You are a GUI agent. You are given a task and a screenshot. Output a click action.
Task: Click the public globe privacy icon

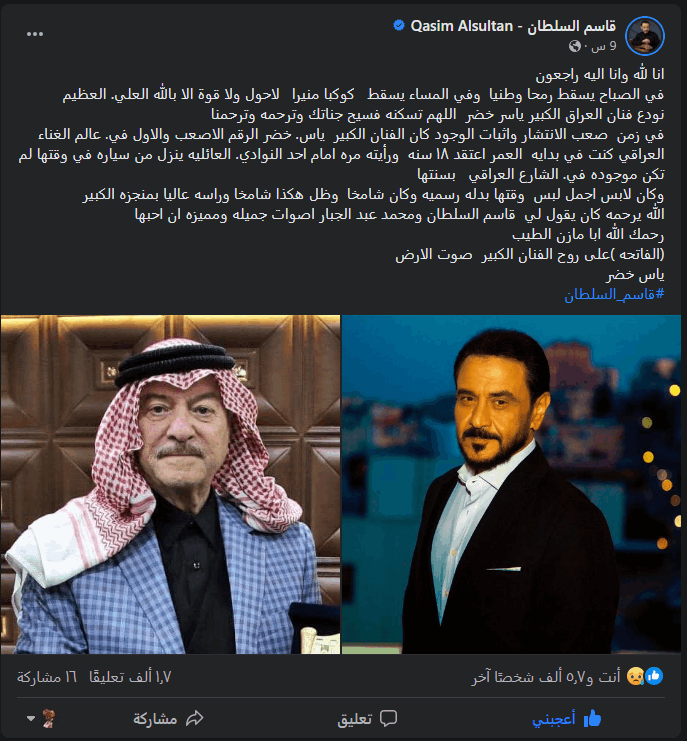pyautogui.click(x=575, y=46)
